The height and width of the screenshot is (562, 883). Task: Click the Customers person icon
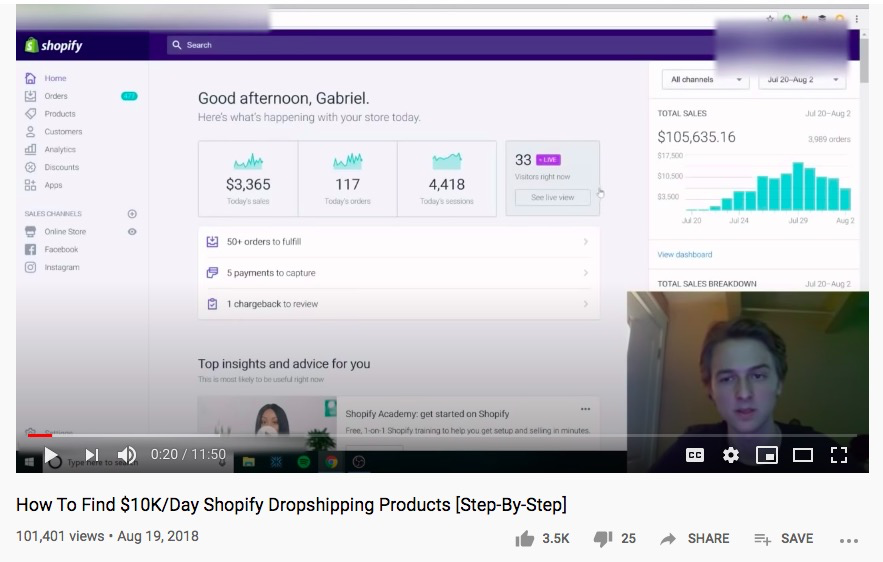pyautogui.click(x=30, y=132)
